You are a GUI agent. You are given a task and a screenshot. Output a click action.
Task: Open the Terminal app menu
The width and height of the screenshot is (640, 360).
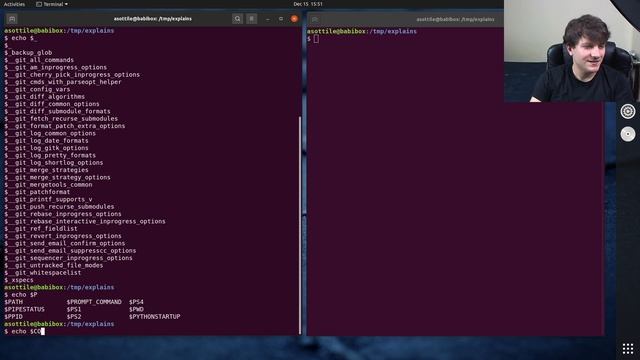tap(52, 4)
